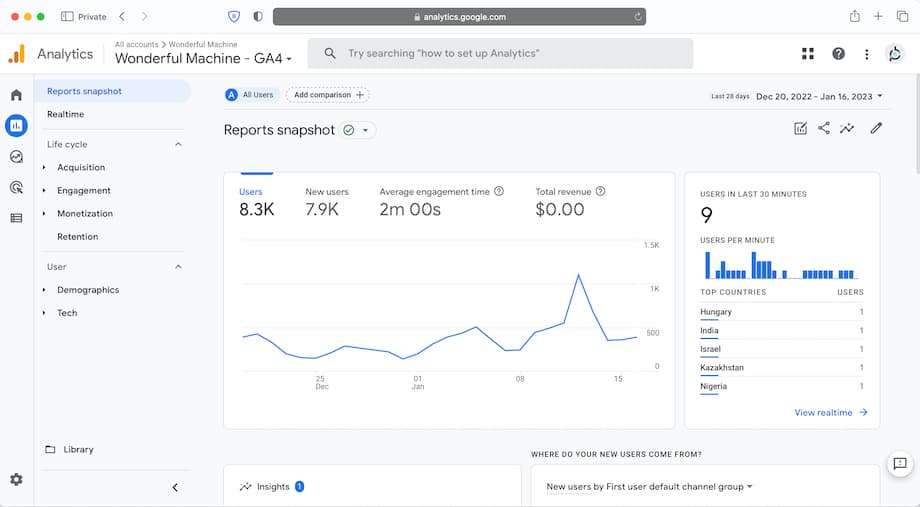Expand the Monetization tree item
920x507 pixels.
[44, 214]
